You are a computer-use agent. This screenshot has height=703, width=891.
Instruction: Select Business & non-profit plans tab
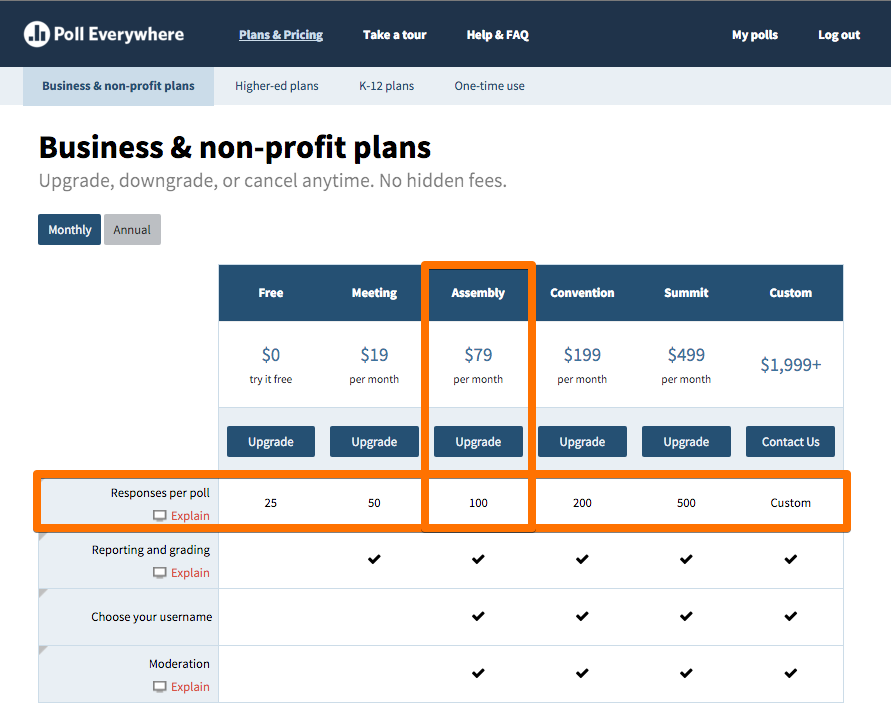(x=118, y=86)
